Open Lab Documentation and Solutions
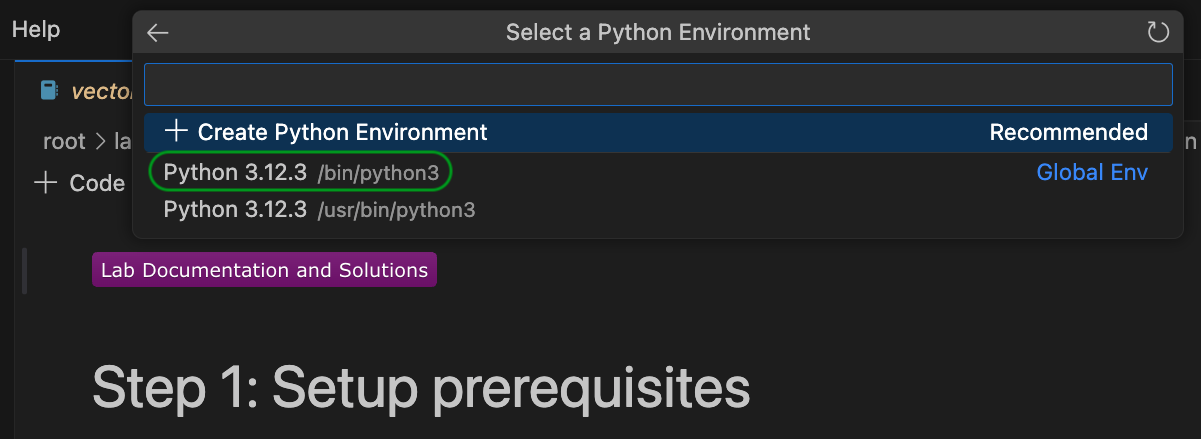 (264, 270)
